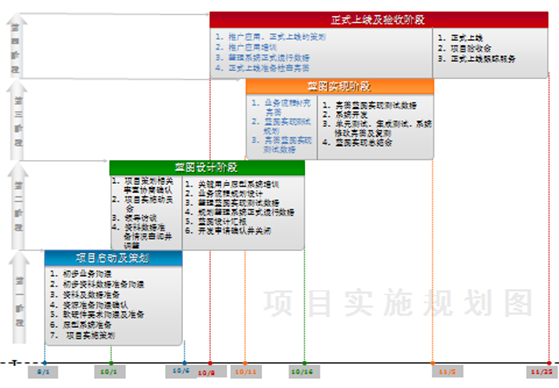Viewport: 559px width, 388px height.
Task: Select the 系统开发 task list box
Action: (375, 127)
